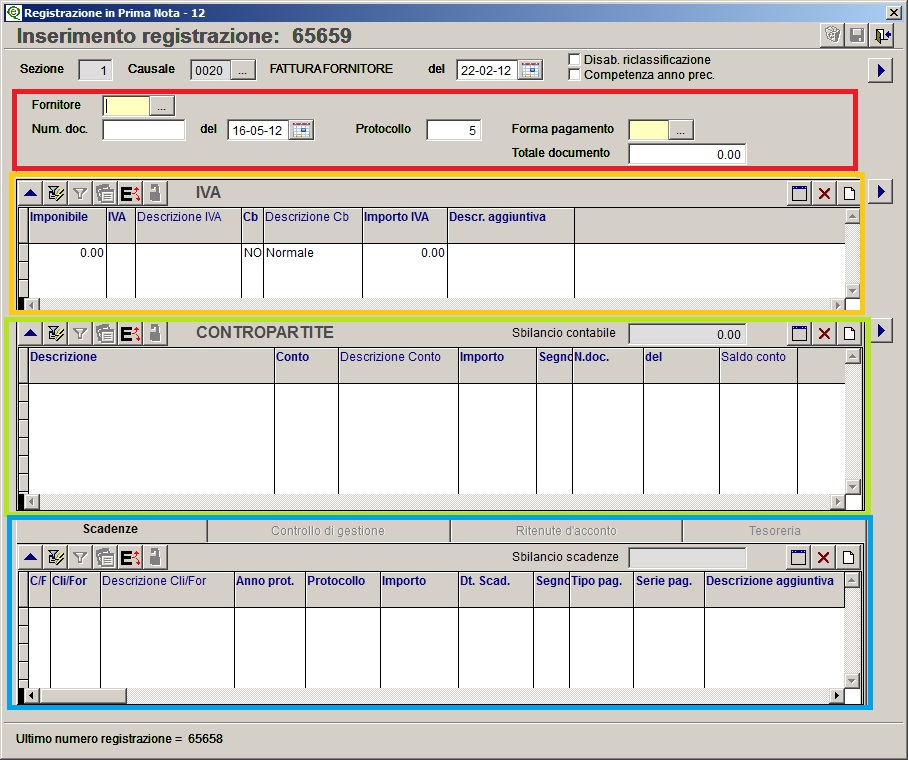Screen dimensions: 908x760
Task: Click the blue right arrow beside the IVA section
Action: tap(880, 191)
